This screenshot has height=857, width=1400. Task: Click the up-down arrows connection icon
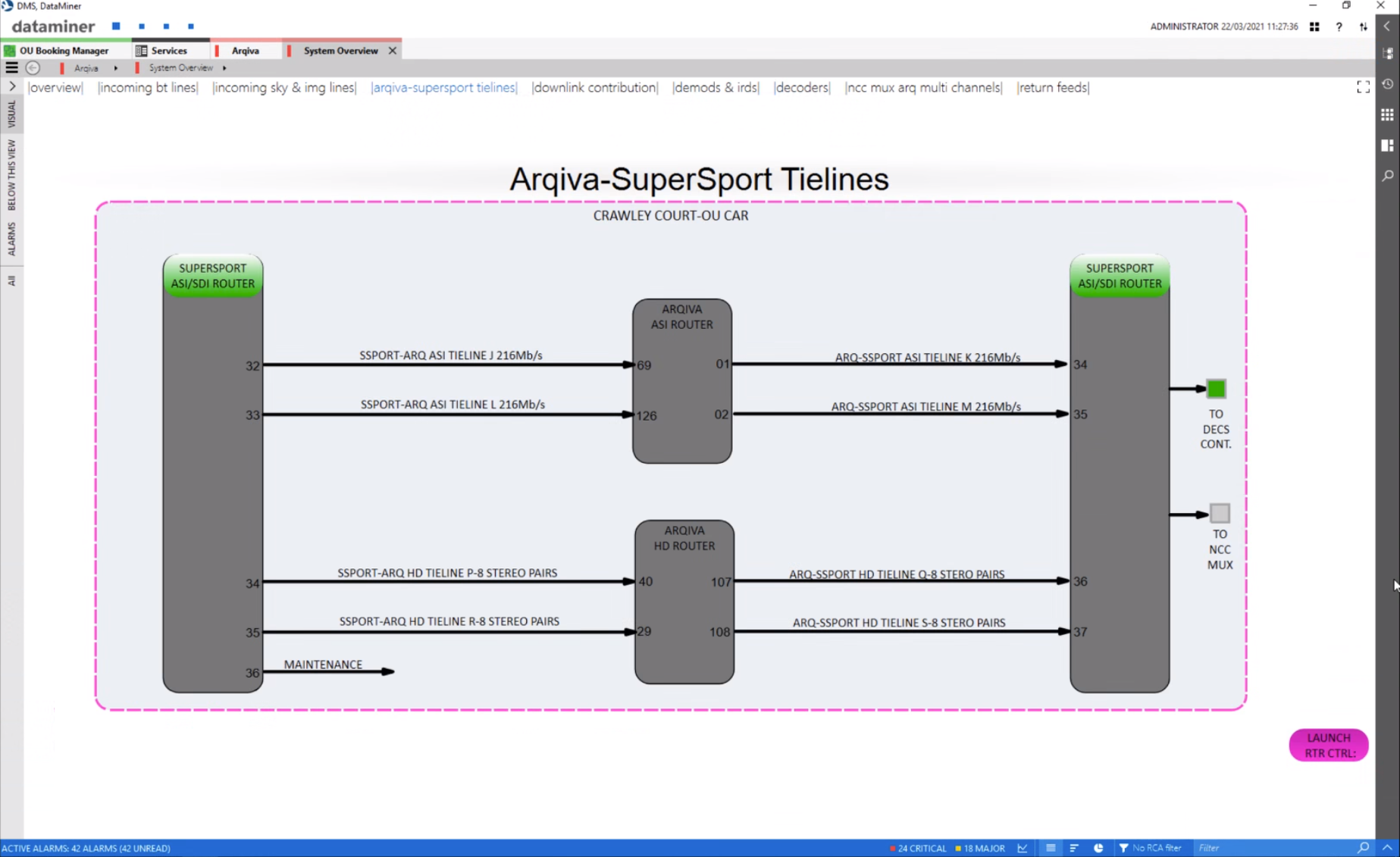pyautogui.click(x=1363, y=27)
